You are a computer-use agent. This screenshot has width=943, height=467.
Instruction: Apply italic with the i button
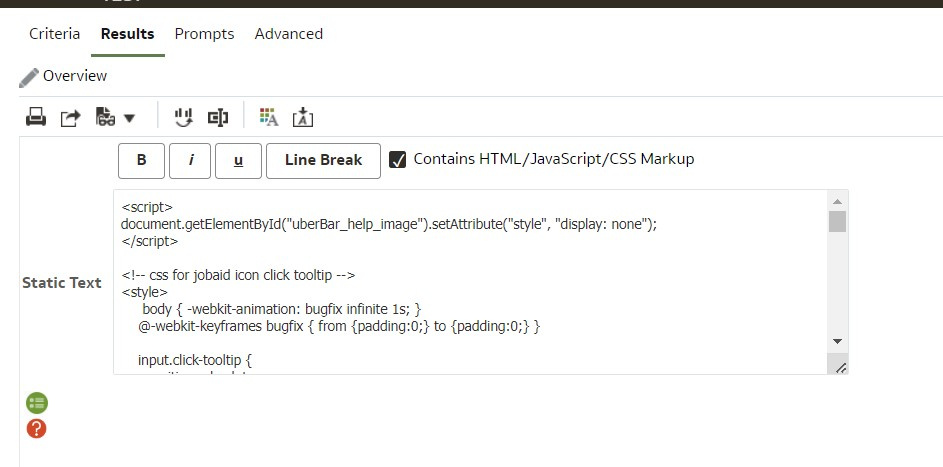point(190,160)
